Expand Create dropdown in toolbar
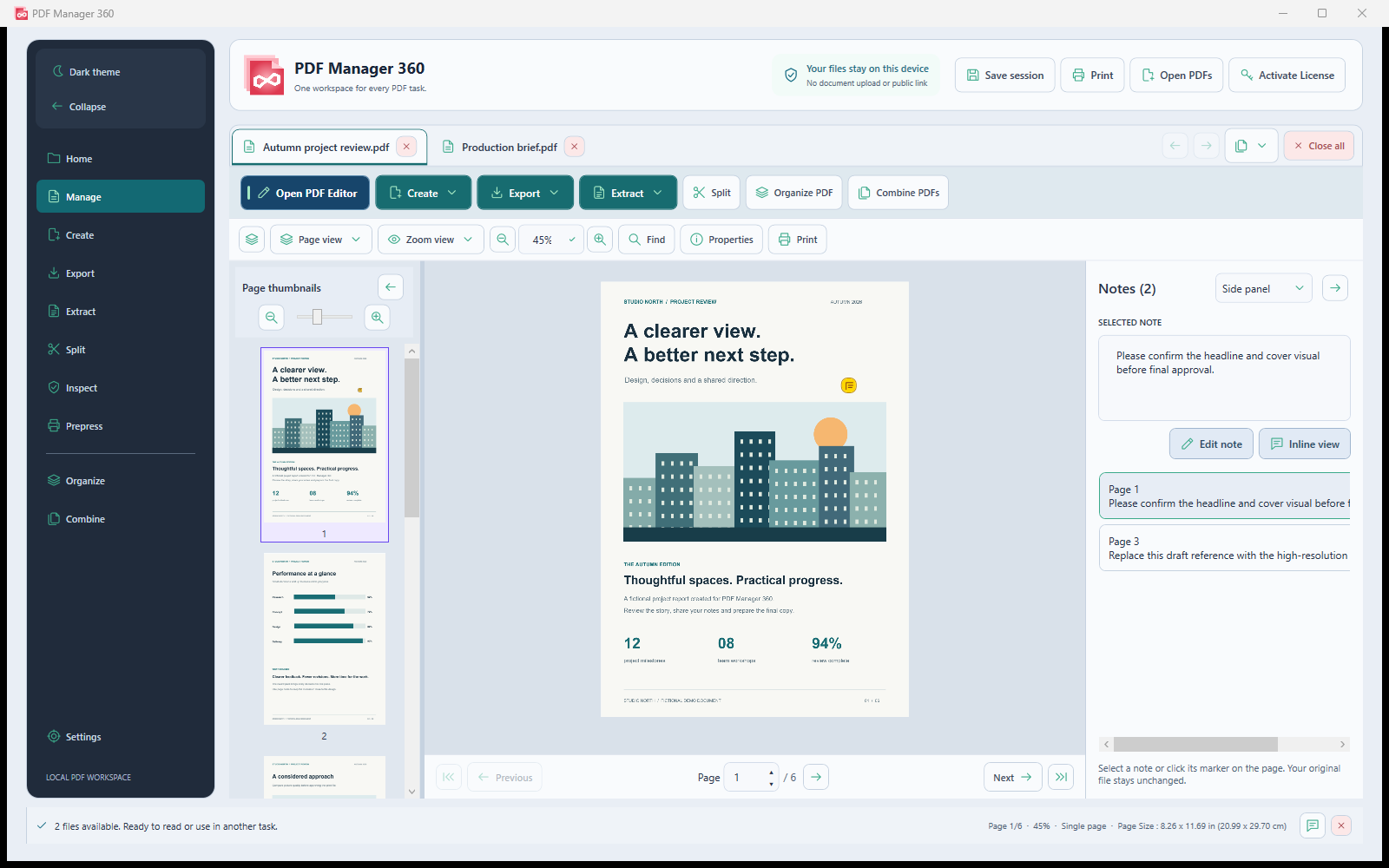 click(x=424, y=193)
